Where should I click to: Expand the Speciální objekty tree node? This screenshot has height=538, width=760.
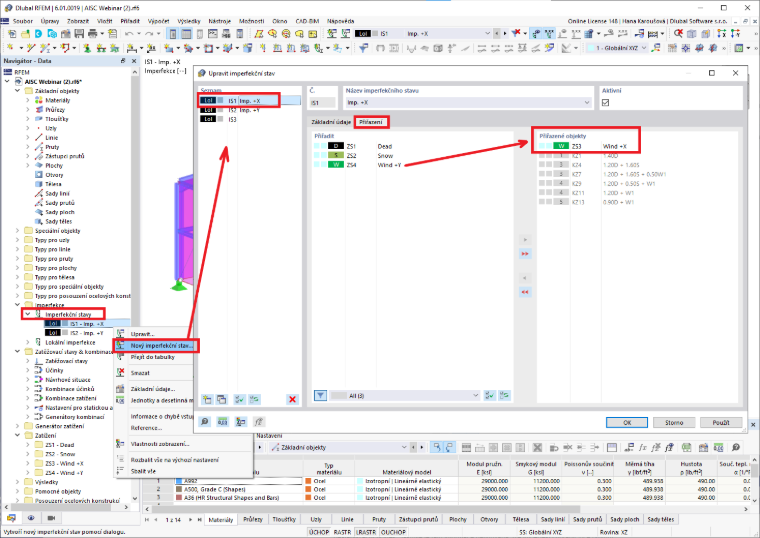17,231
